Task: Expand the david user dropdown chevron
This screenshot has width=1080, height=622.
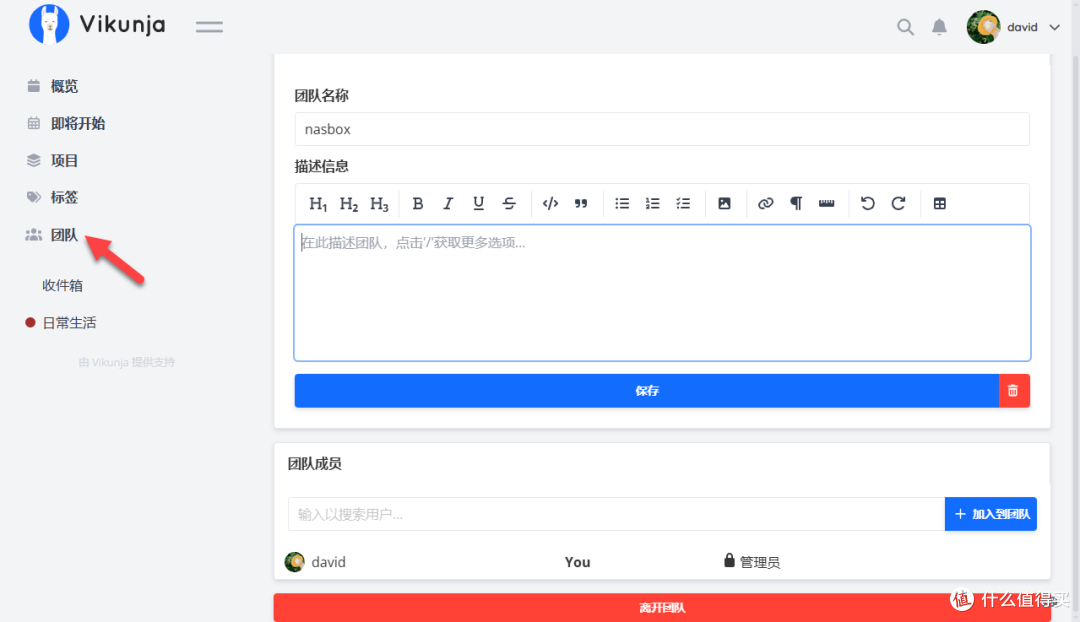Action: point(1054,28)
